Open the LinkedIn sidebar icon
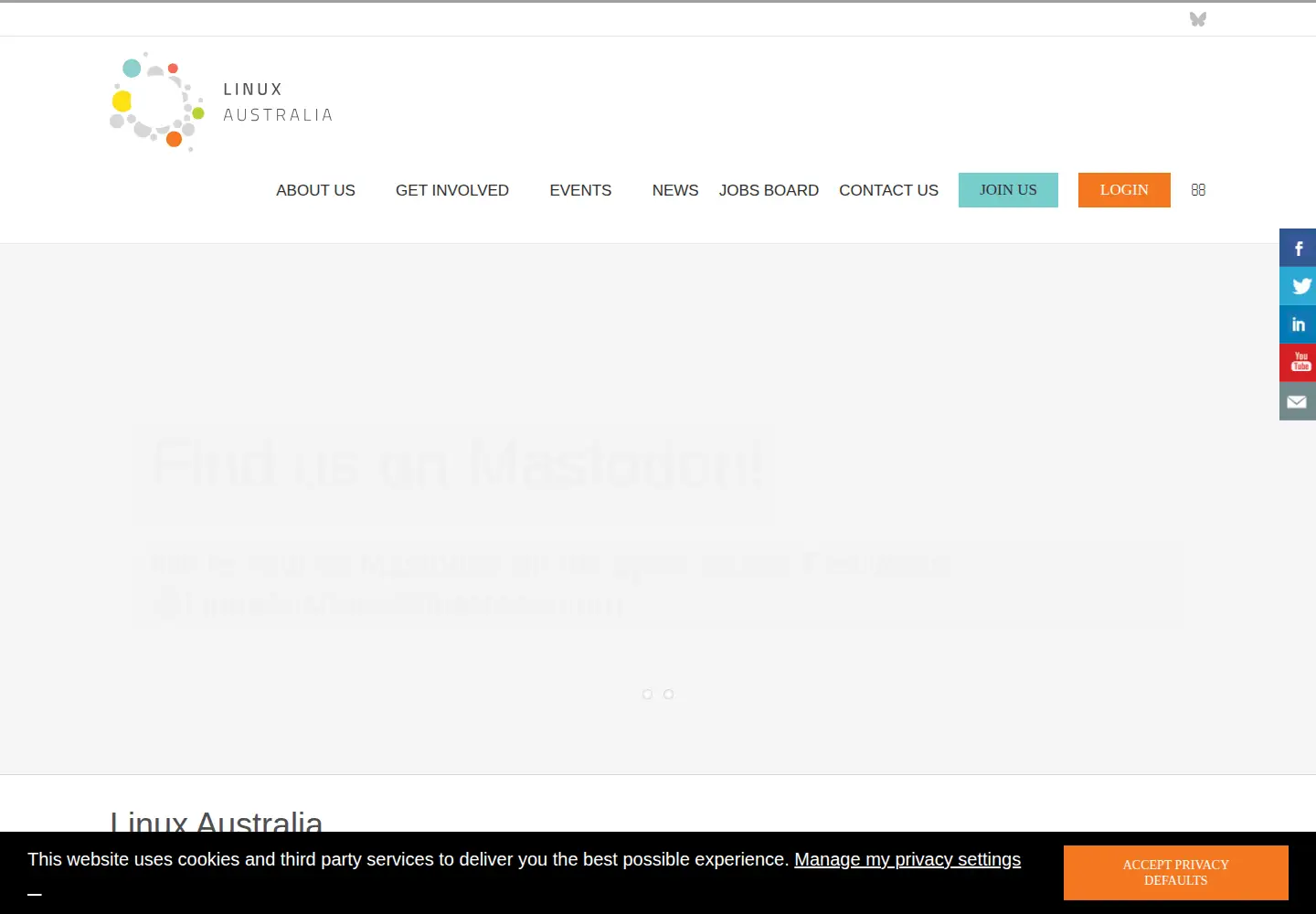 point(1298,324)
